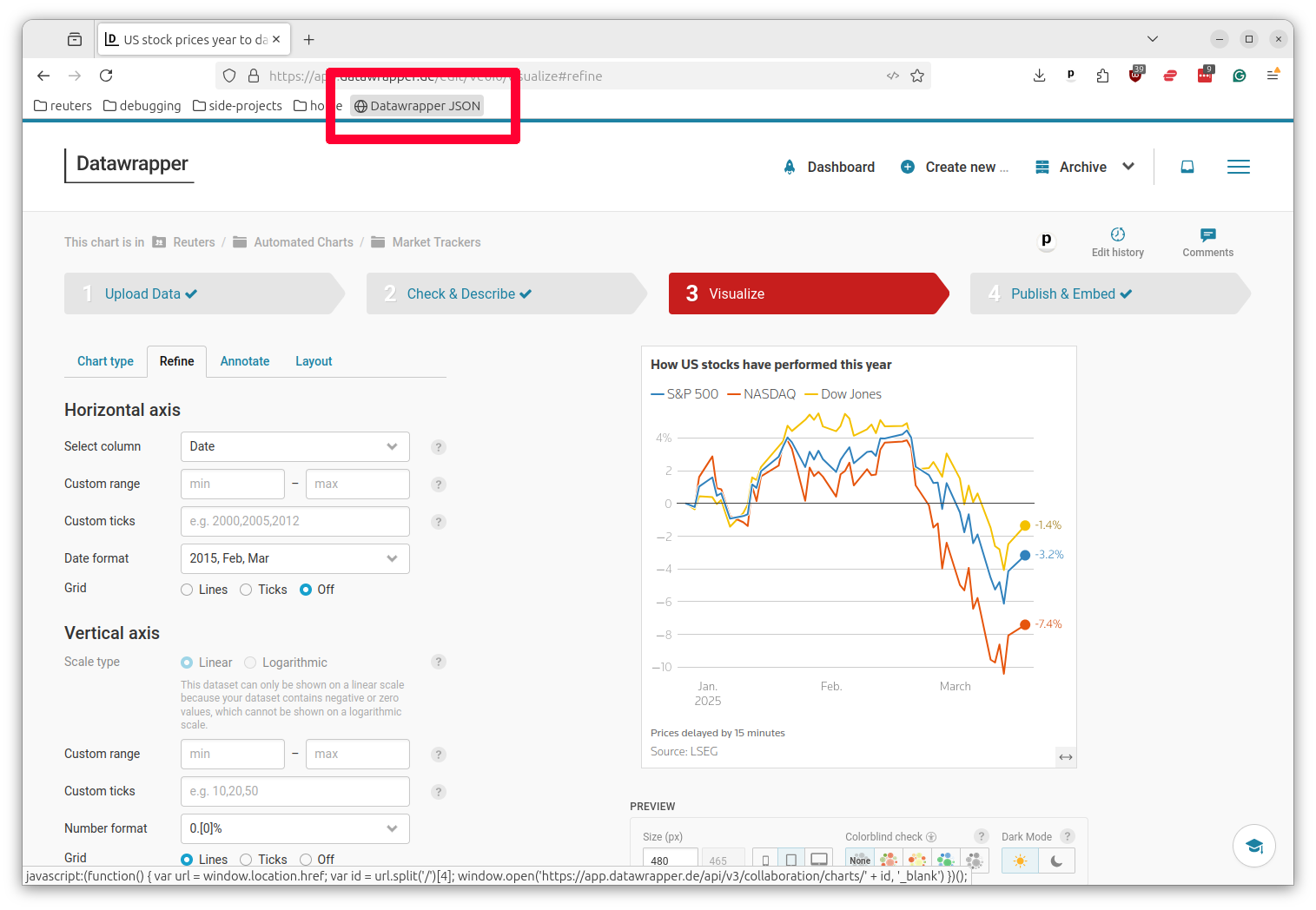Screen dimensions: 1316x910
Task: Bookmark this page with the star icon
Action: tap(917, 76)
